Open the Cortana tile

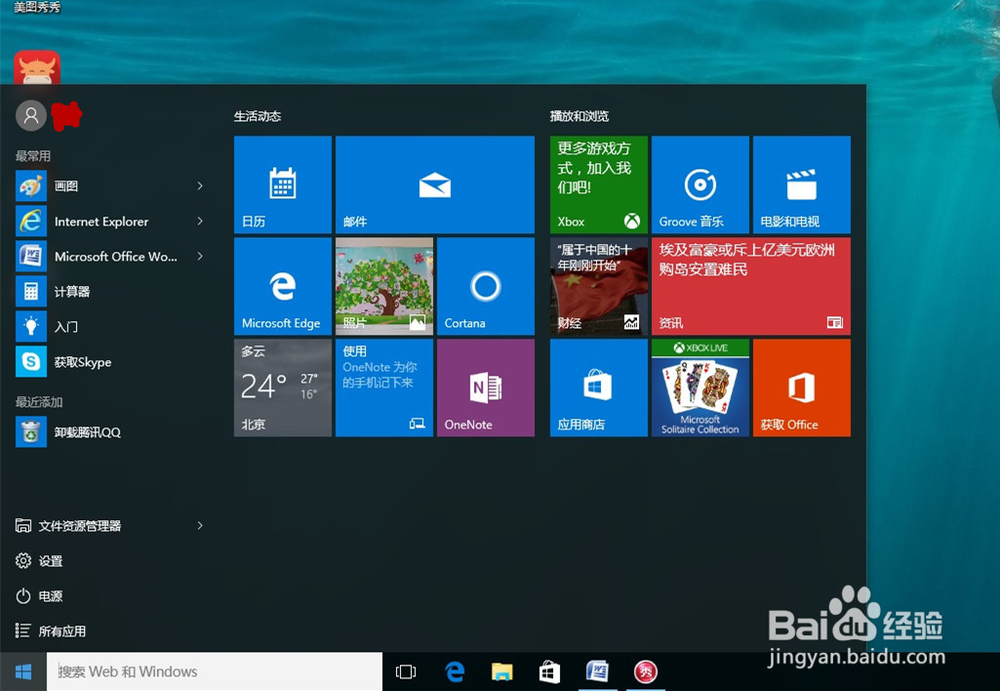485,286
